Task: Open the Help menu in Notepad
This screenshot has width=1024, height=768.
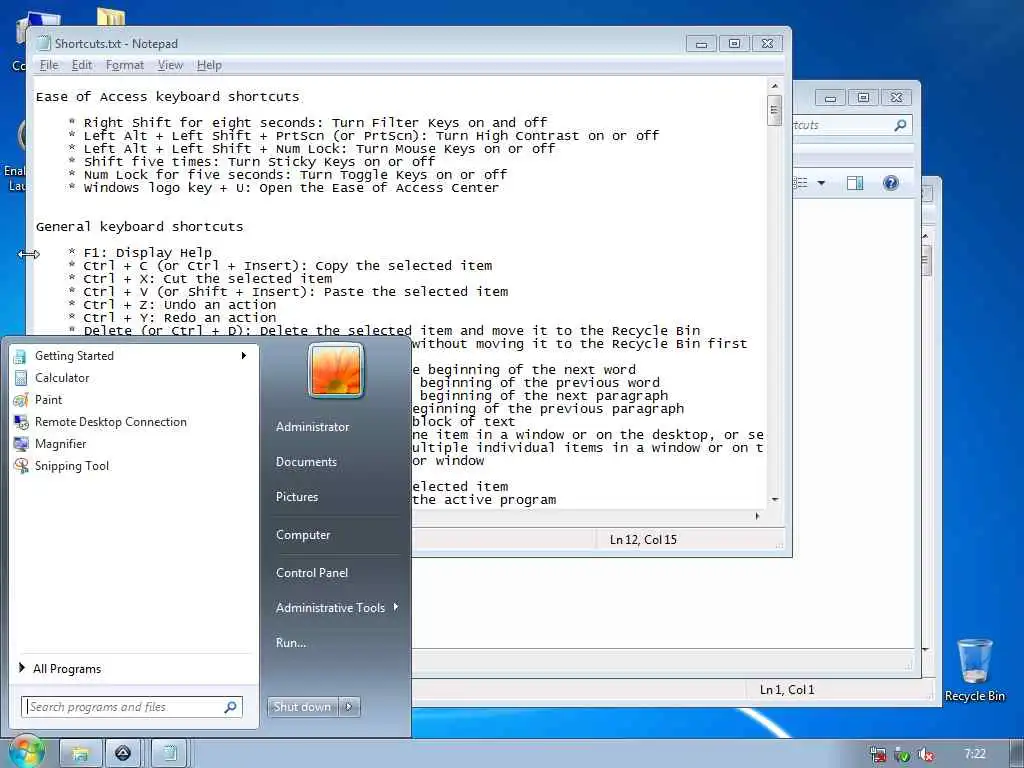Action: point(209,65)
